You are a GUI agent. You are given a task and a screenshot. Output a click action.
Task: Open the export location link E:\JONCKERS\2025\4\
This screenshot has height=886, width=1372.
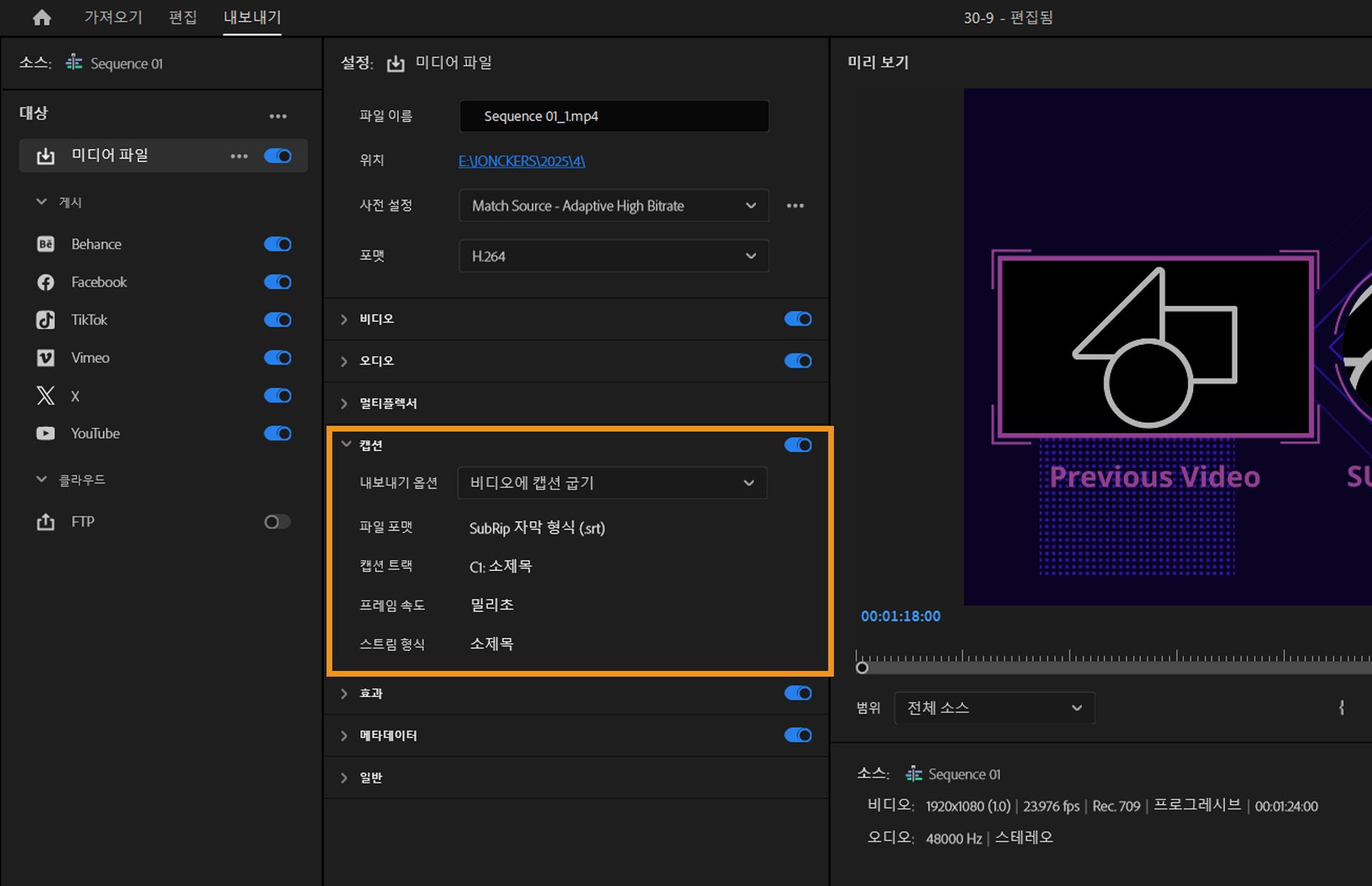(520, 161)
